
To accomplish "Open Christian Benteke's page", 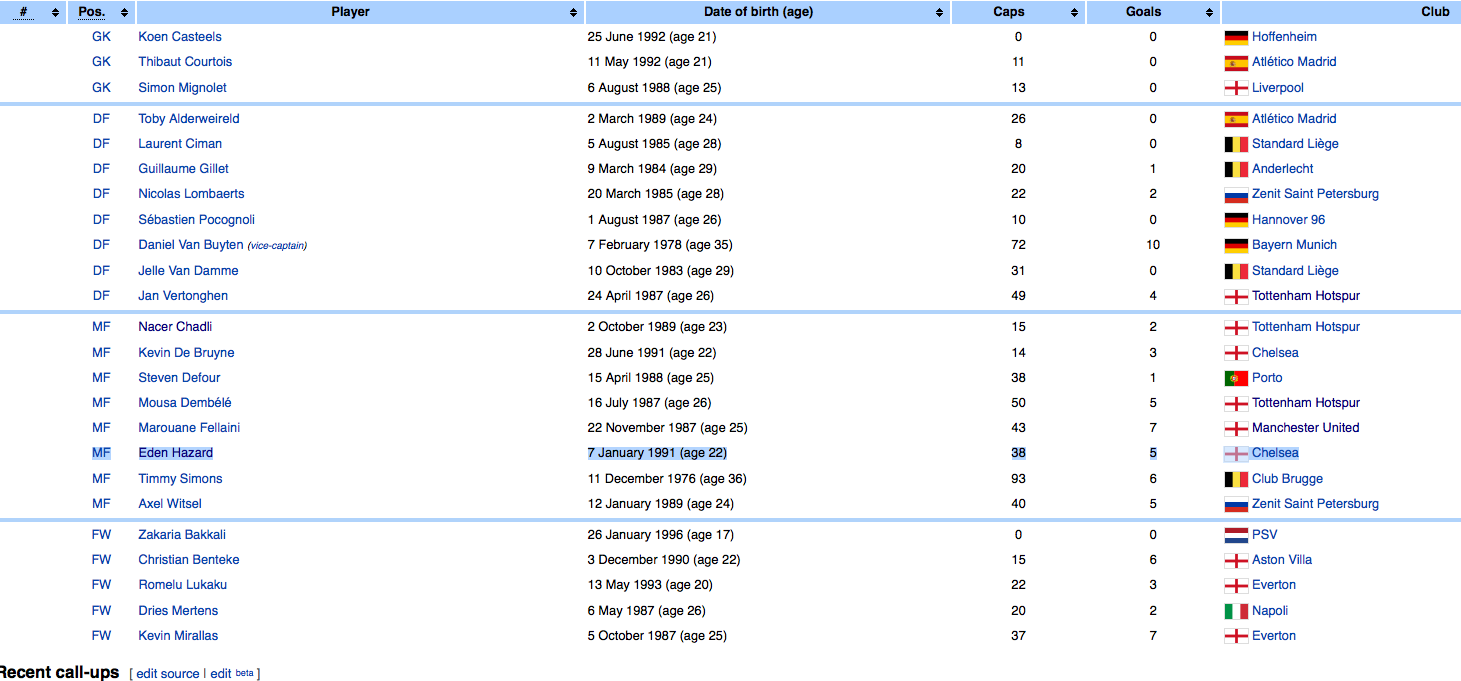I will click(189, 560).
